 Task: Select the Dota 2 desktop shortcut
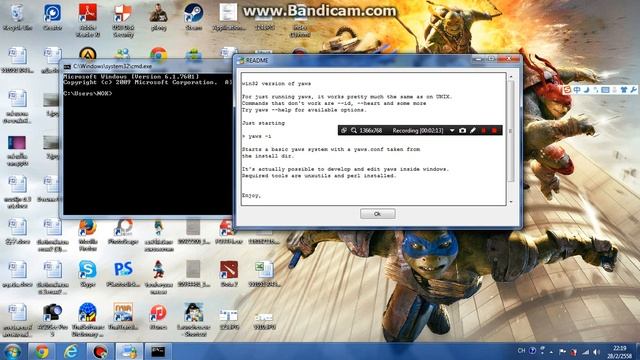click(x=229, y=274)
